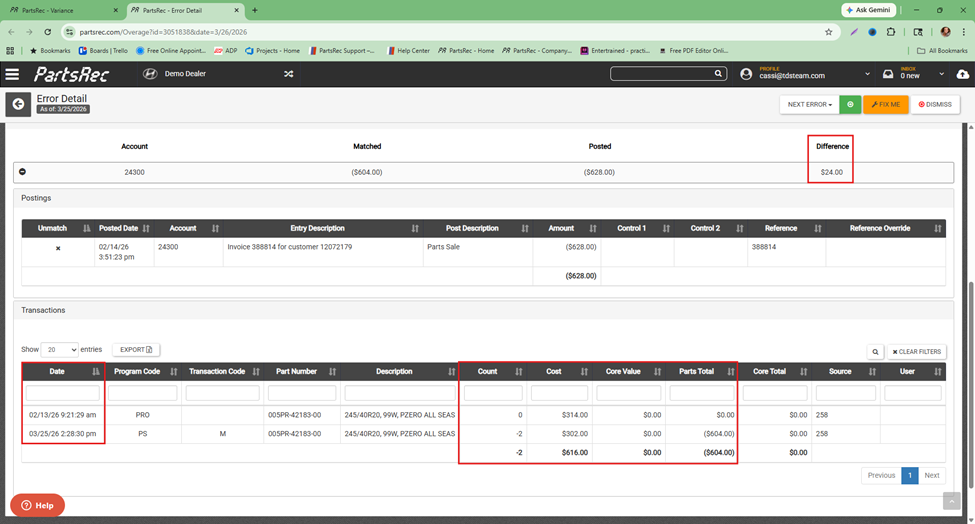The image size is (975, 524).
Task: Open Chrome profile avatar
Action: pos(946,32)
